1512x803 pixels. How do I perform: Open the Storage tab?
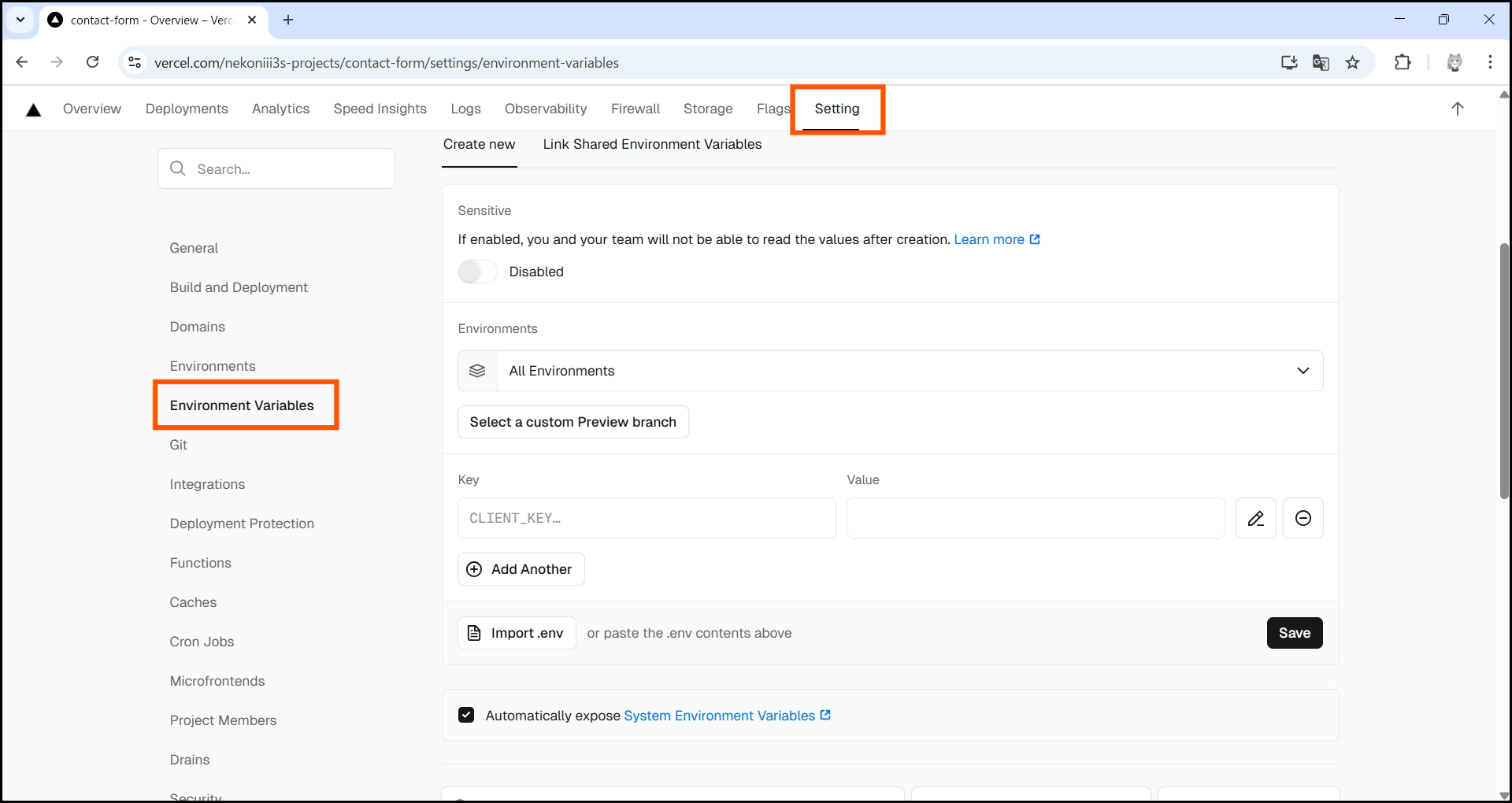(x=708, y=109)
